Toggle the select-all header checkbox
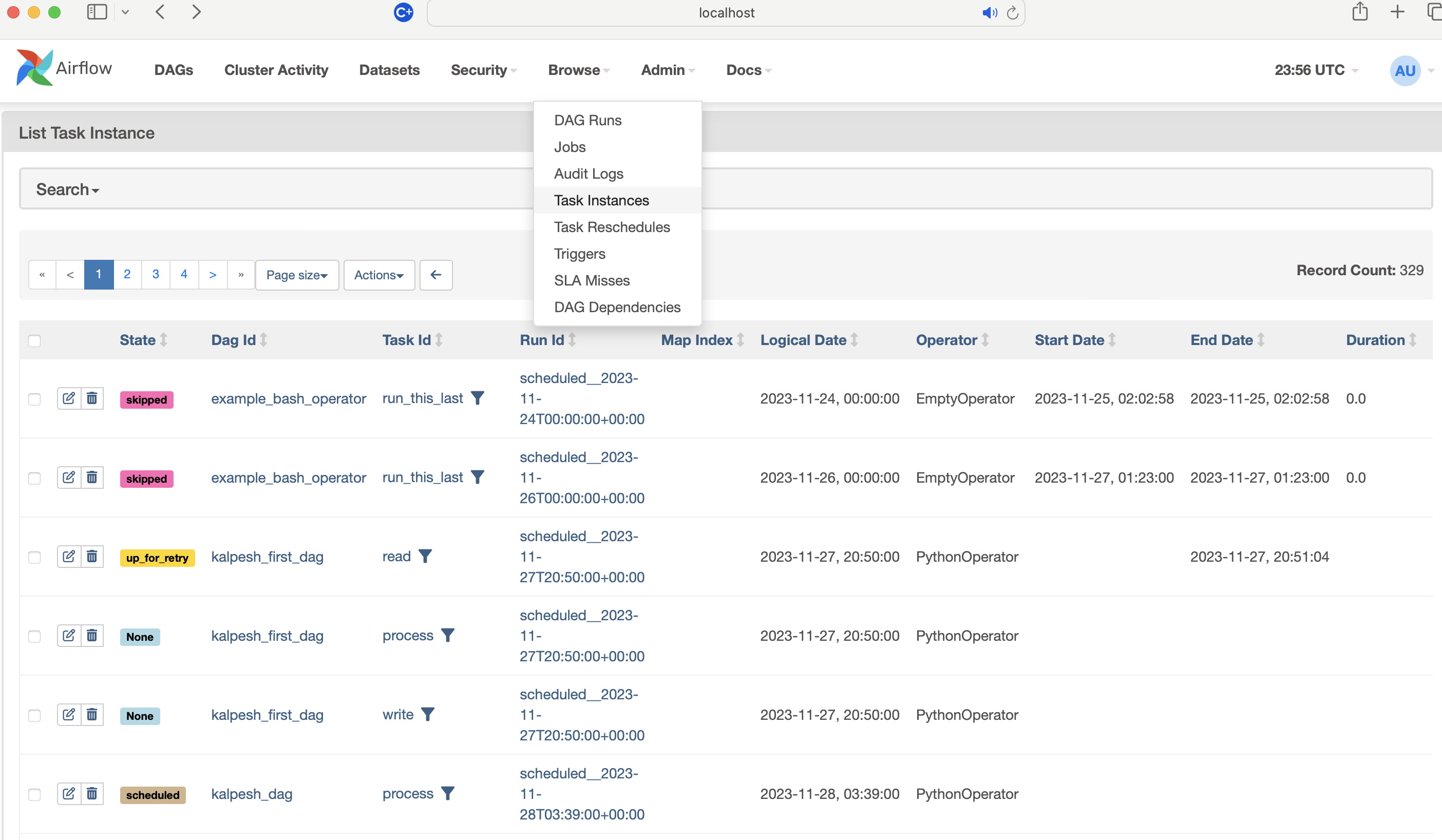 pos(34,341)
